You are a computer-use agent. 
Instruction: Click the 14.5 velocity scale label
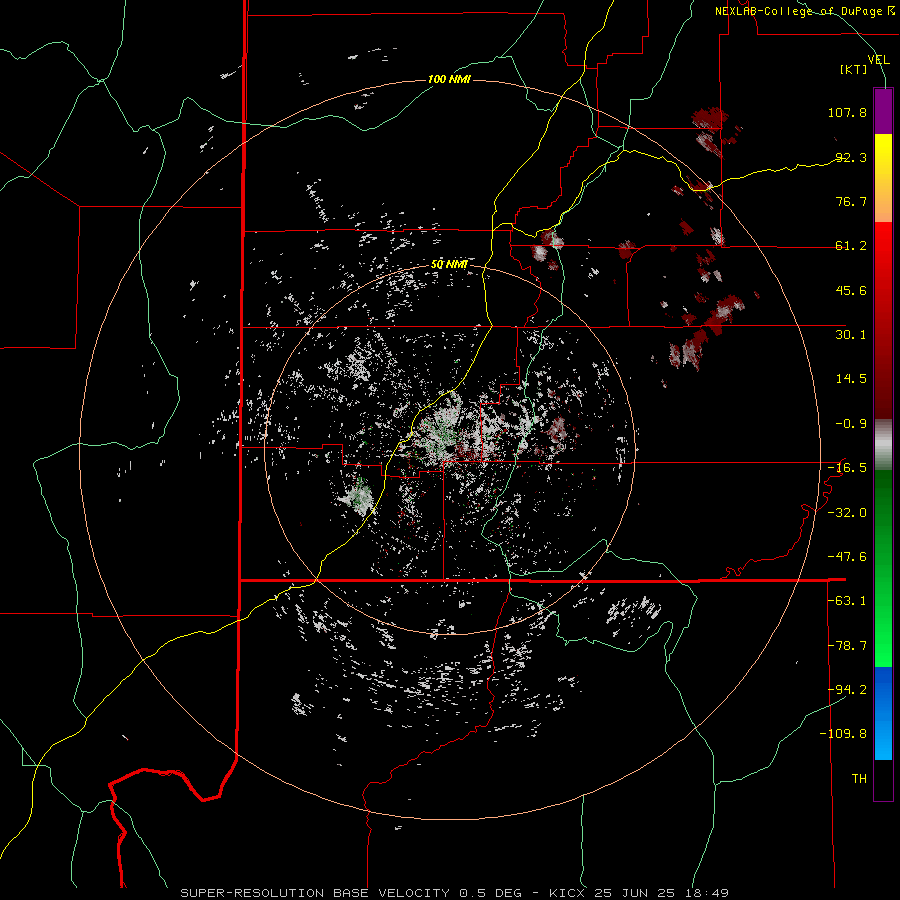851,379
